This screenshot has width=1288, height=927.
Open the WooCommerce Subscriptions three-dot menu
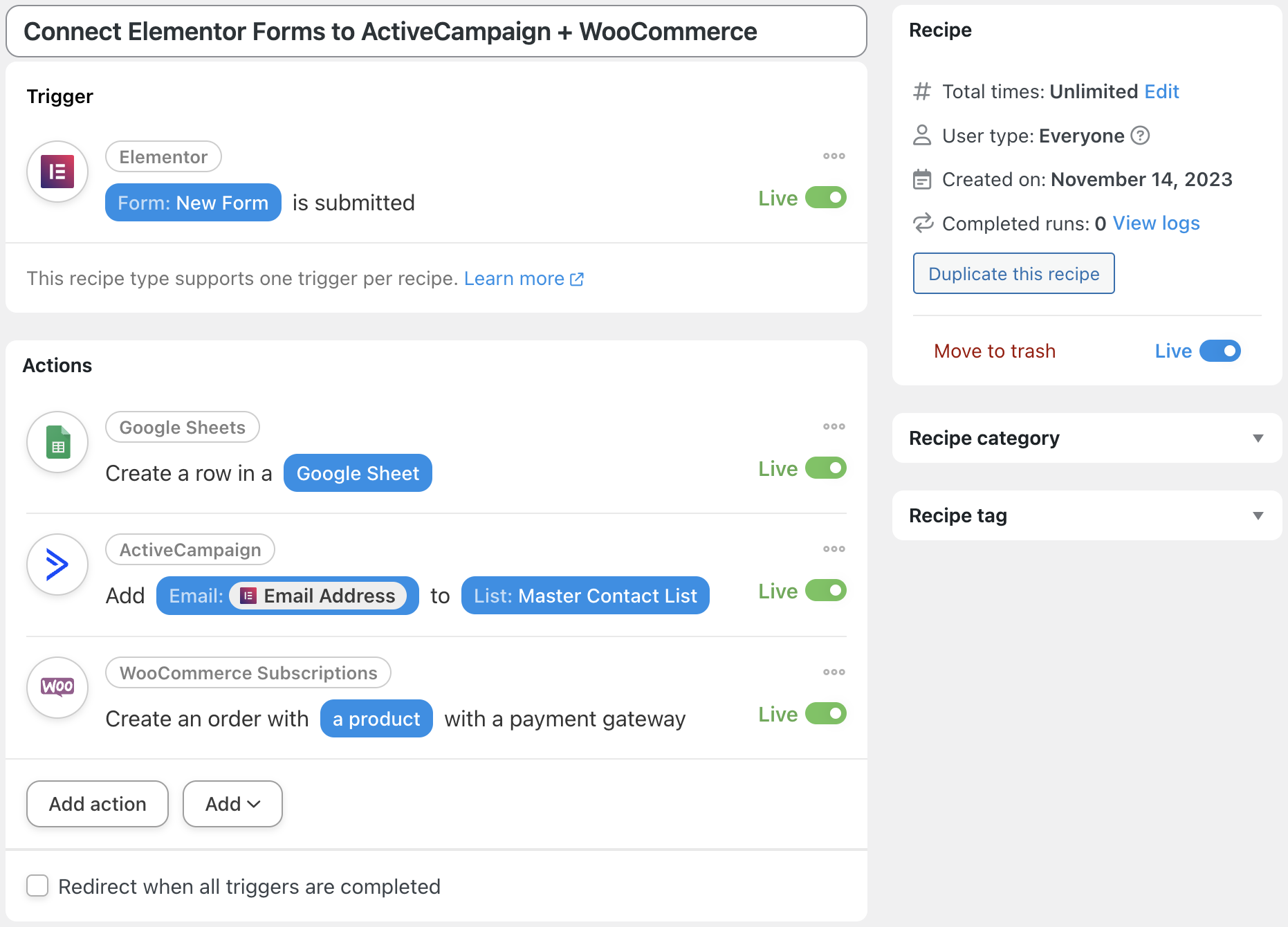tap(834, 672)
